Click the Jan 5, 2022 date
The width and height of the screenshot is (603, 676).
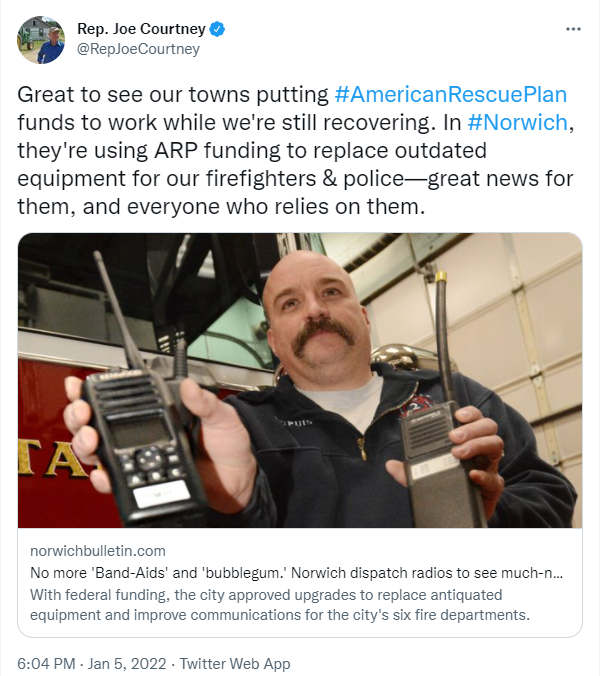coord(127,663)
